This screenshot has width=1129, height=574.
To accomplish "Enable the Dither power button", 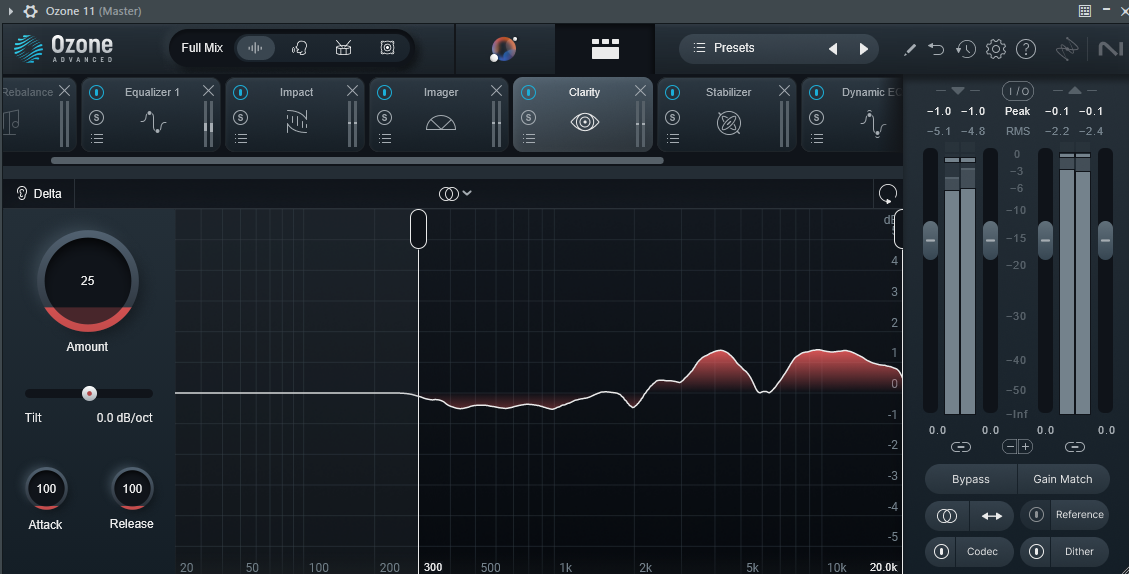I will [1036, 552].
